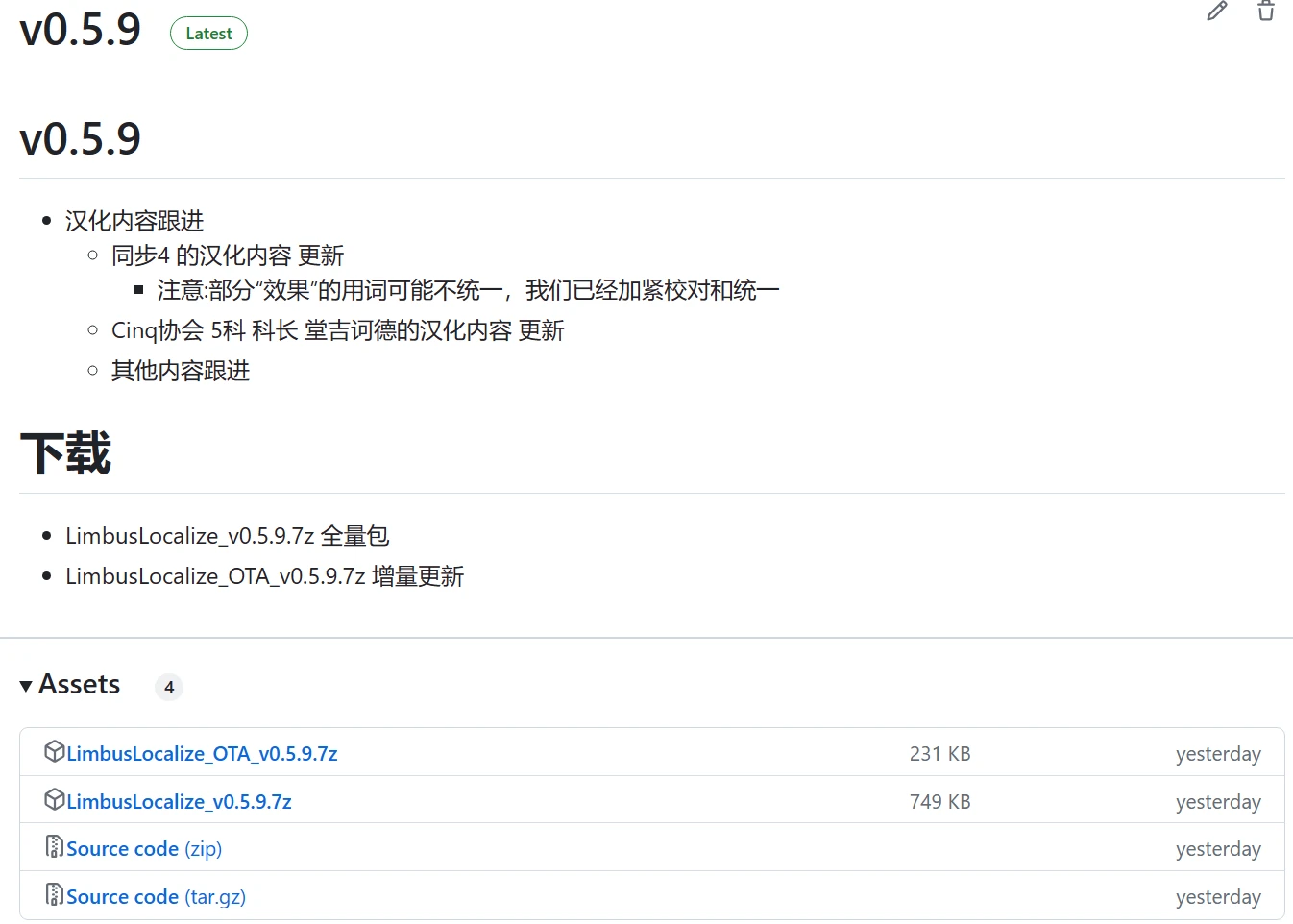The width and height of the screenshot is (1293, 924).
Task: Click the 下载 section heading
Action: (x=66, y=453)
